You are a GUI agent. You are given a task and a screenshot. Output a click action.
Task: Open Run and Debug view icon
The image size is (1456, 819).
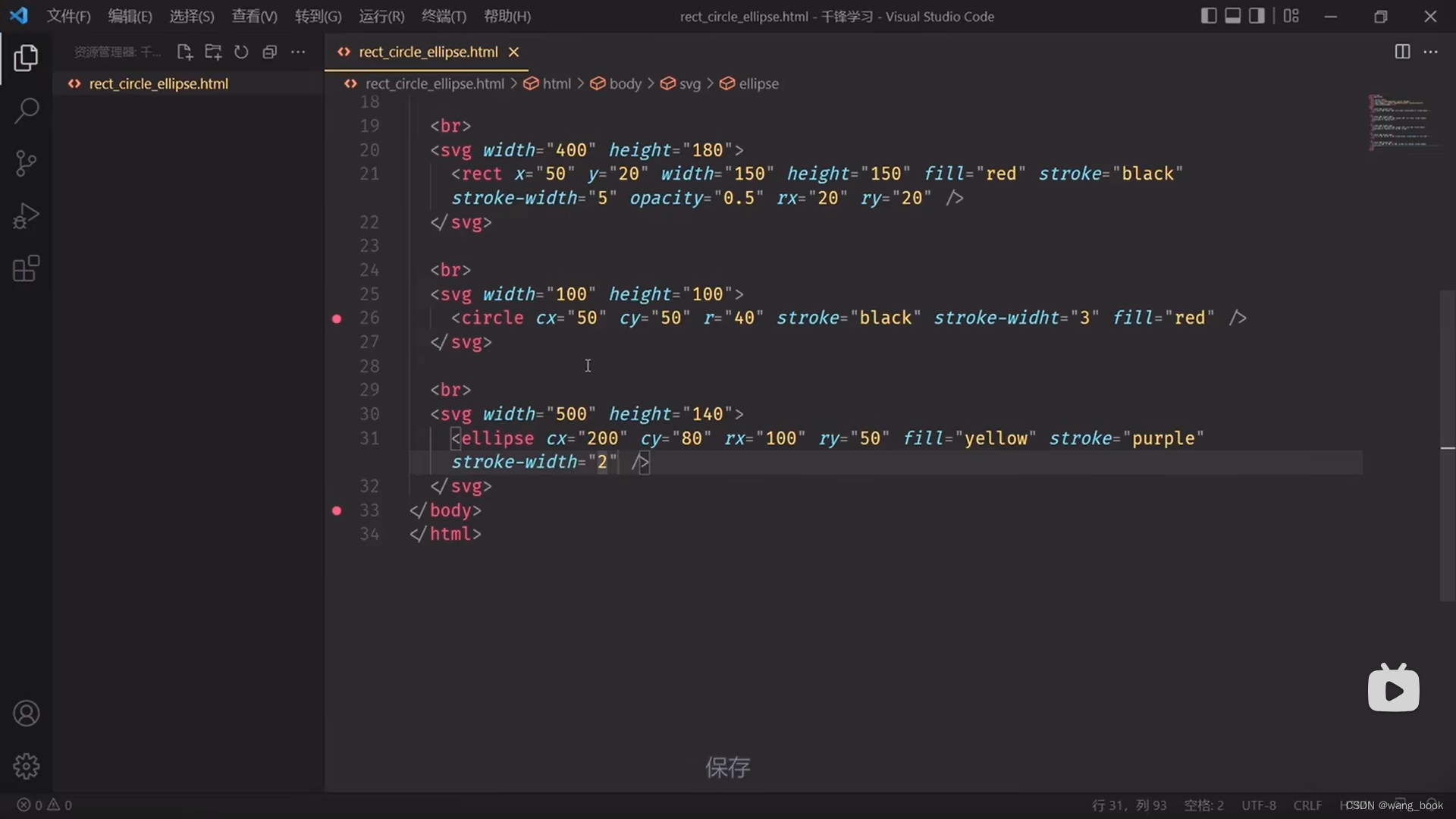[26, 216]
